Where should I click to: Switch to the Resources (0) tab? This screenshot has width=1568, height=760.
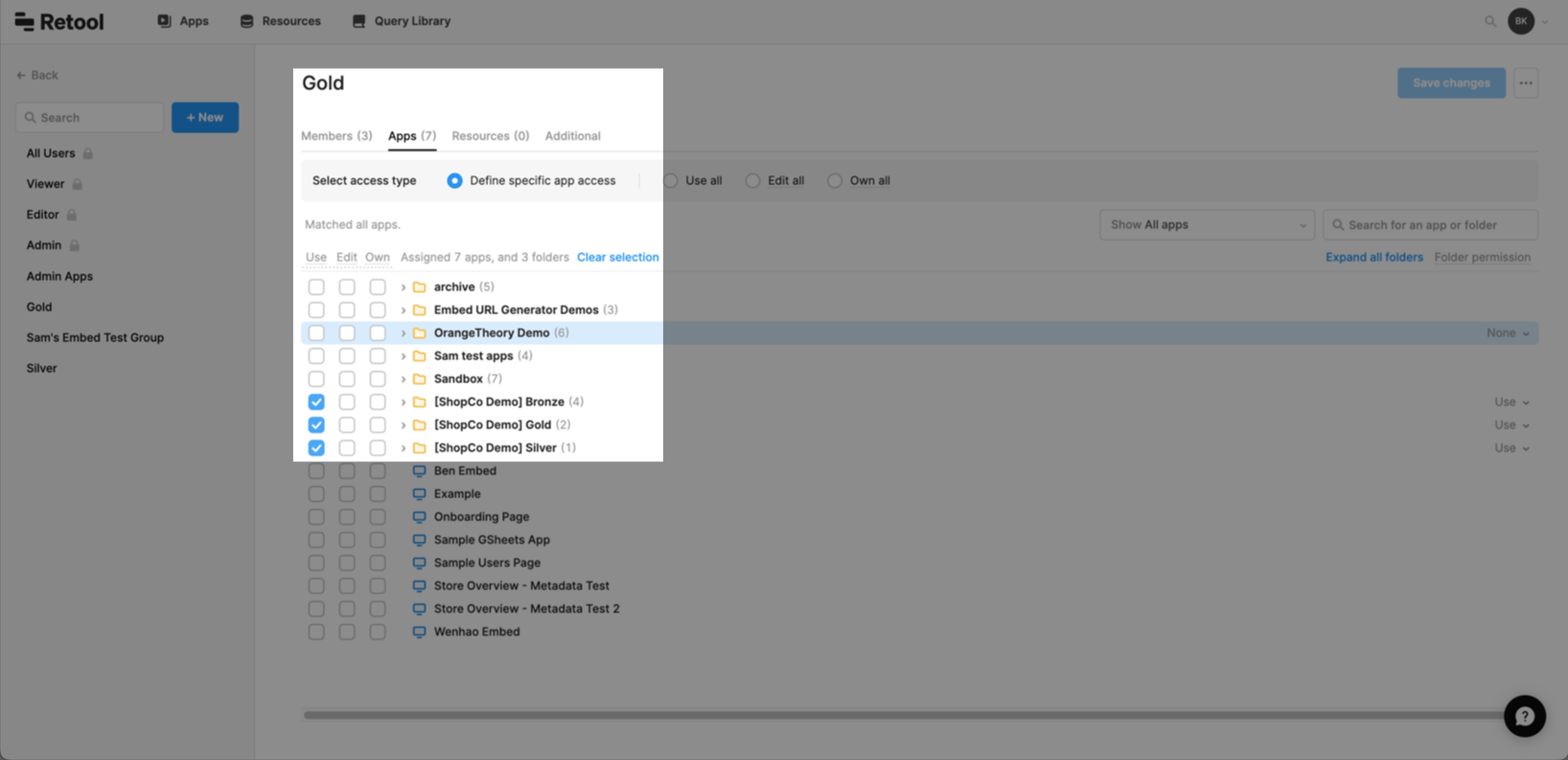pyautogui.click(x=491, y=136)
